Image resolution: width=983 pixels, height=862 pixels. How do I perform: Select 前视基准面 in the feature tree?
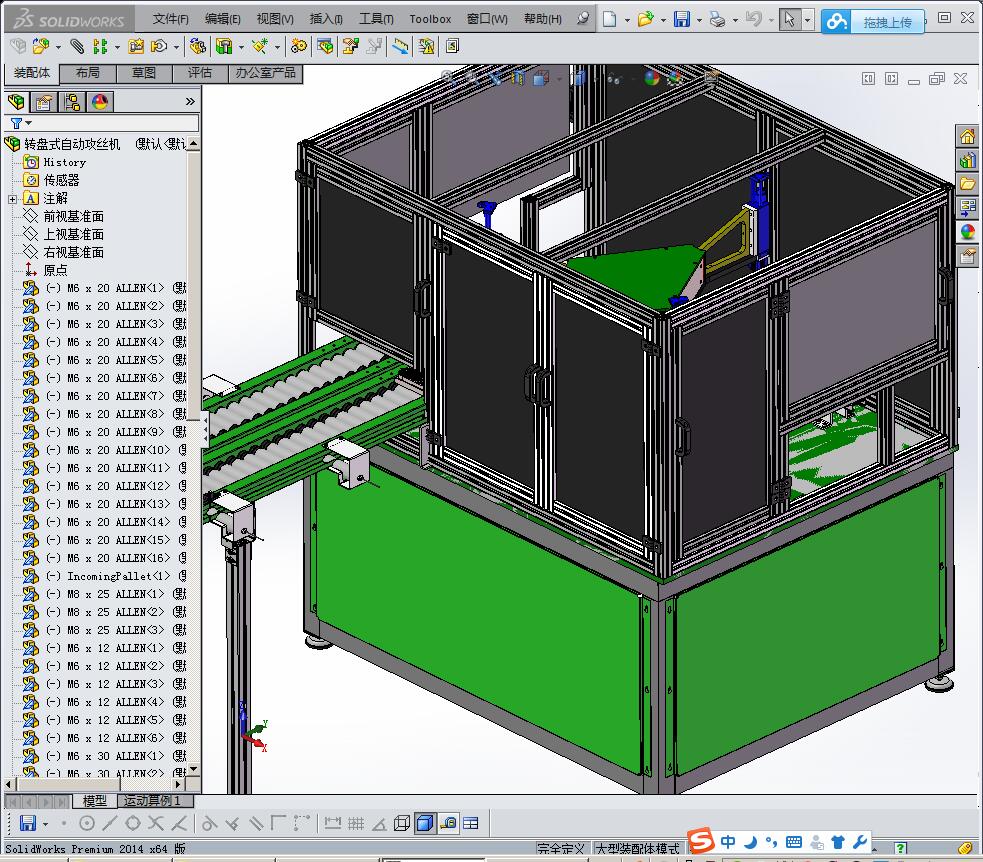pyautogui.click(x=73, y=216)
